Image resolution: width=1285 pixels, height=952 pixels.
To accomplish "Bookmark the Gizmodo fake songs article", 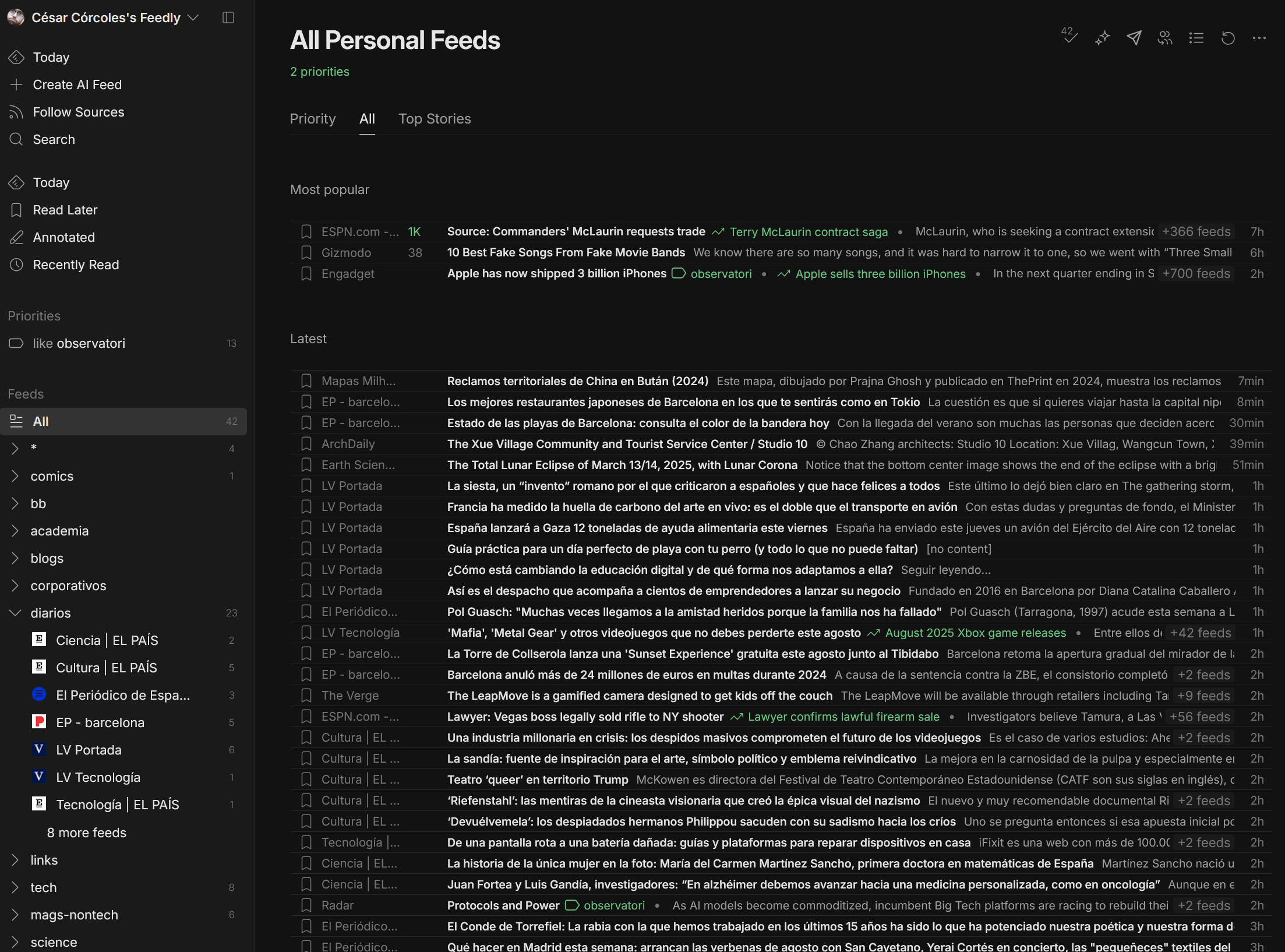I will coord(306,253).
